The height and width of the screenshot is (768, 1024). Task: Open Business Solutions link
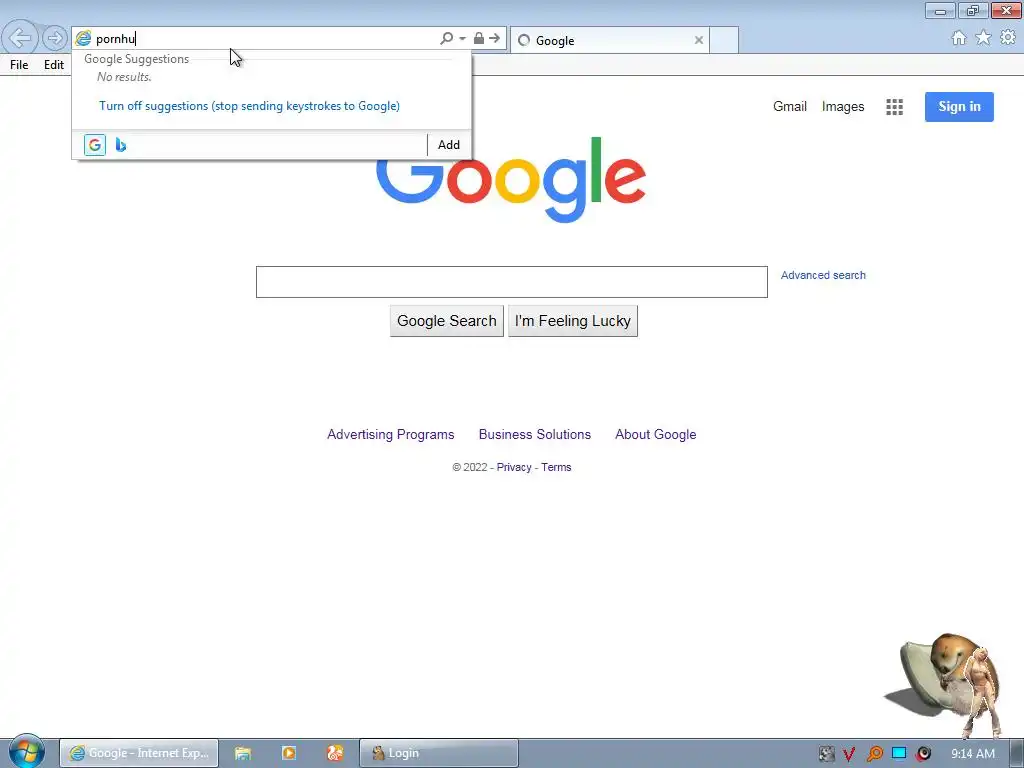coord(535,435)
